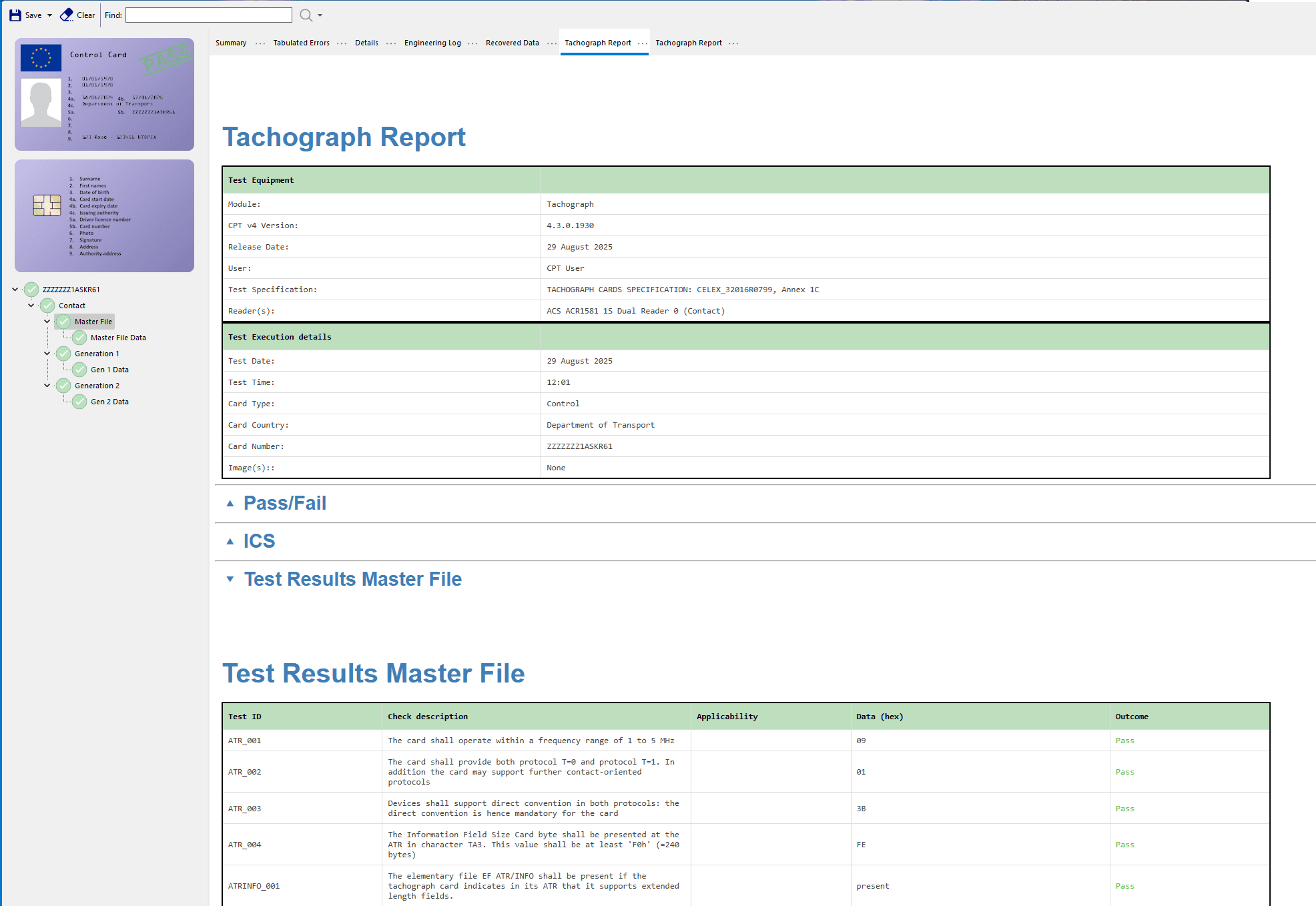Viewport: 1316px width, 906px height.
Task: Open the Recovered Data tab
Action: 512,42
